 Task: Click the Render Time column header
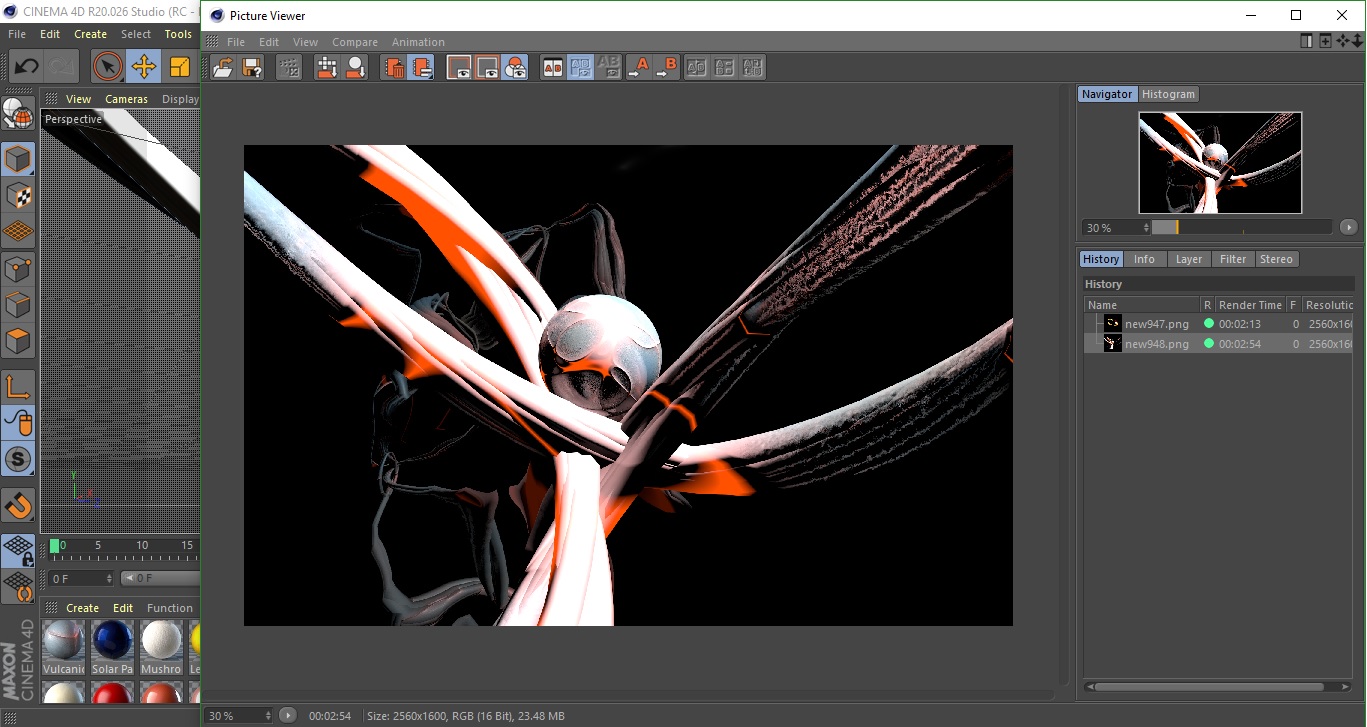(x=1250, y=305)
